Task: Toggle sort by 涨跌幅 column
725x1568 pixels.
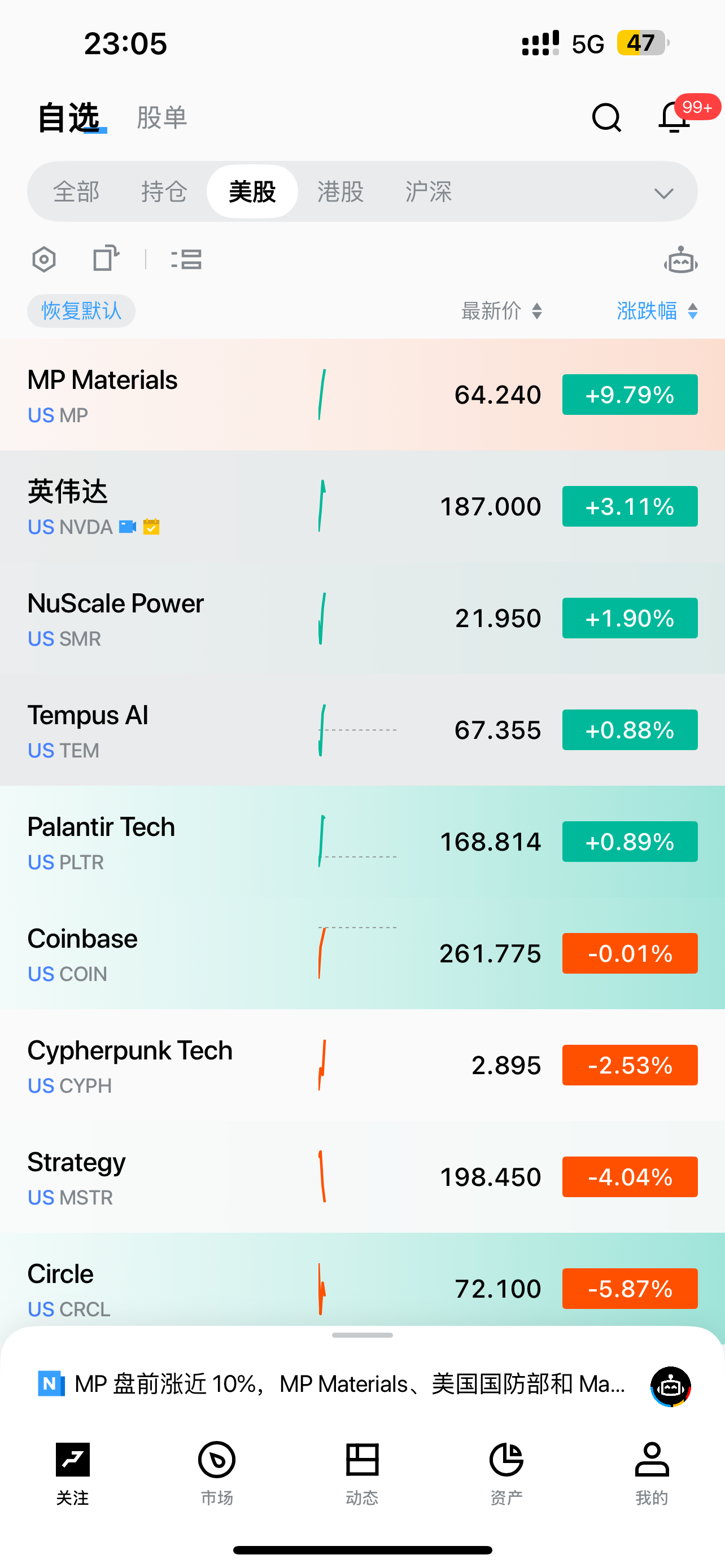Action: (x=656, y=311)
